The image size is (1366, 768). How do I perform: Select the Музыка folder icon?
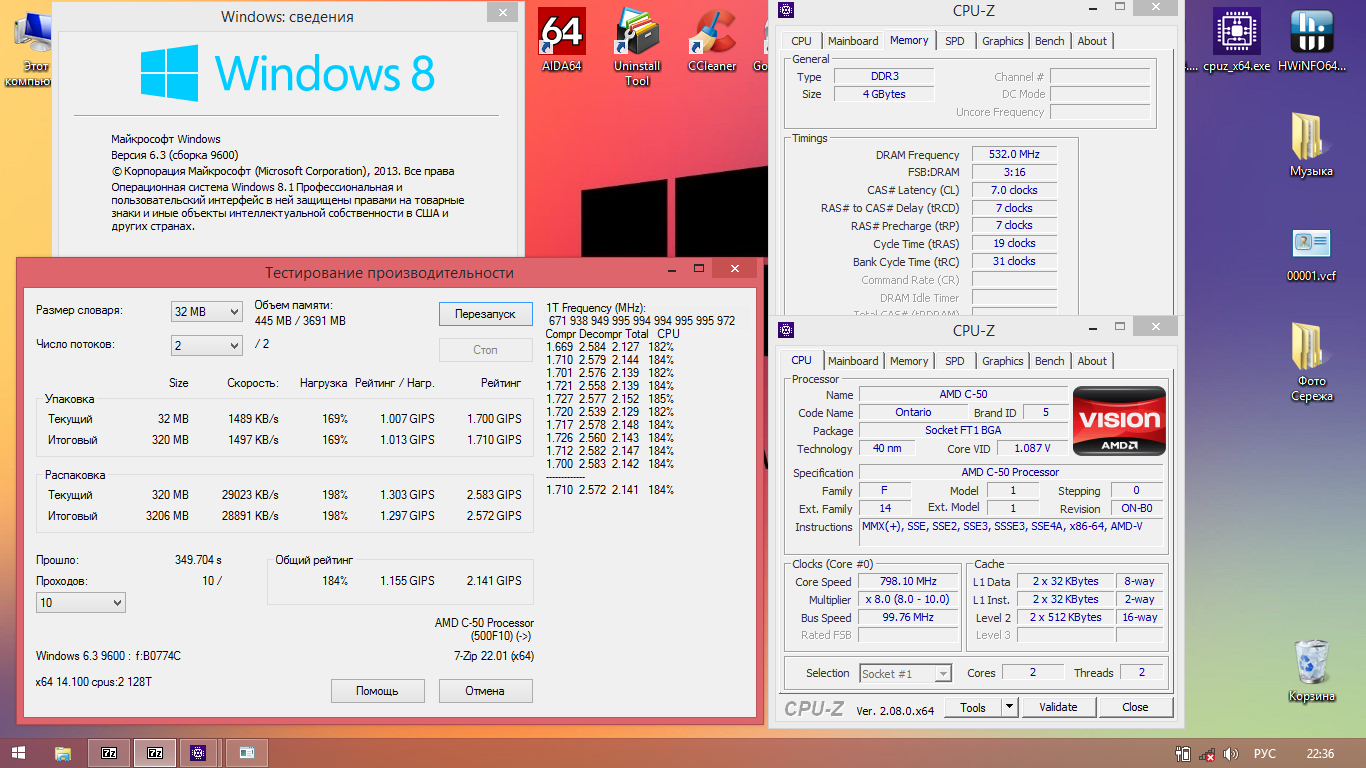(x=1311, y=145)
